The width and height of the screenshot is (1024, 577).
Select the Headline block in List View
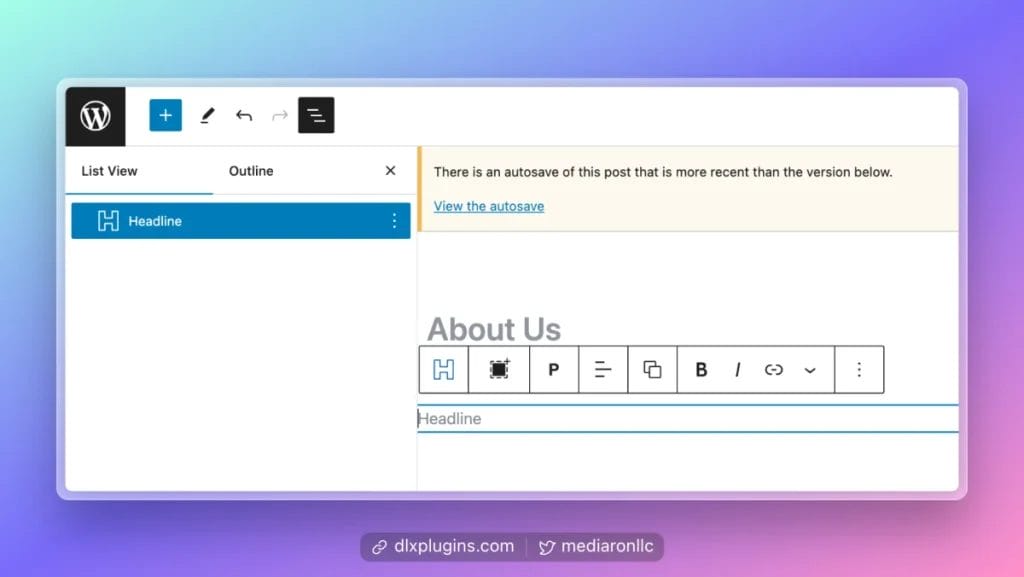click(155, 221)
